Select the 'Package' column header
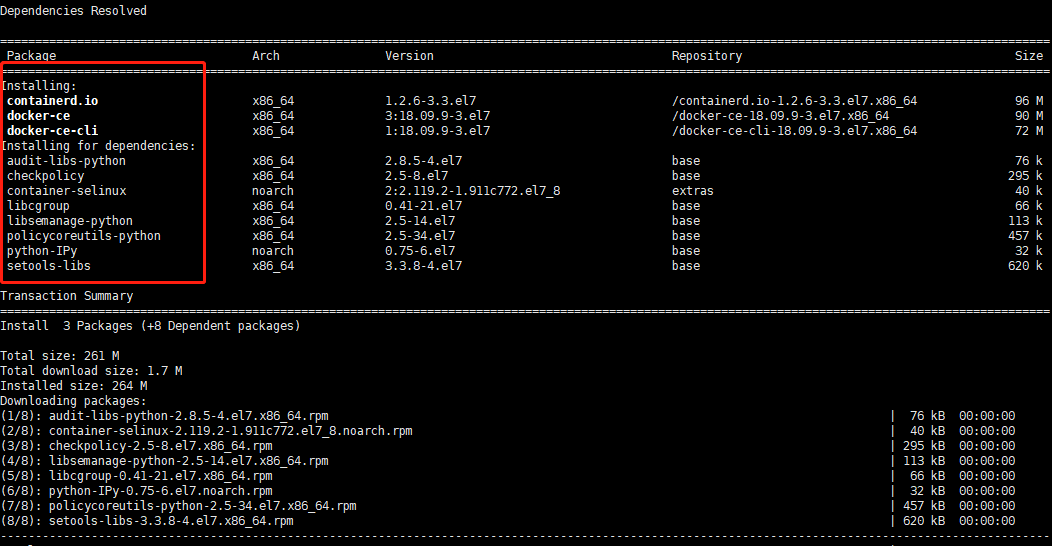The height and width of the screenshot is (546, 1052). tap(32, 56)
